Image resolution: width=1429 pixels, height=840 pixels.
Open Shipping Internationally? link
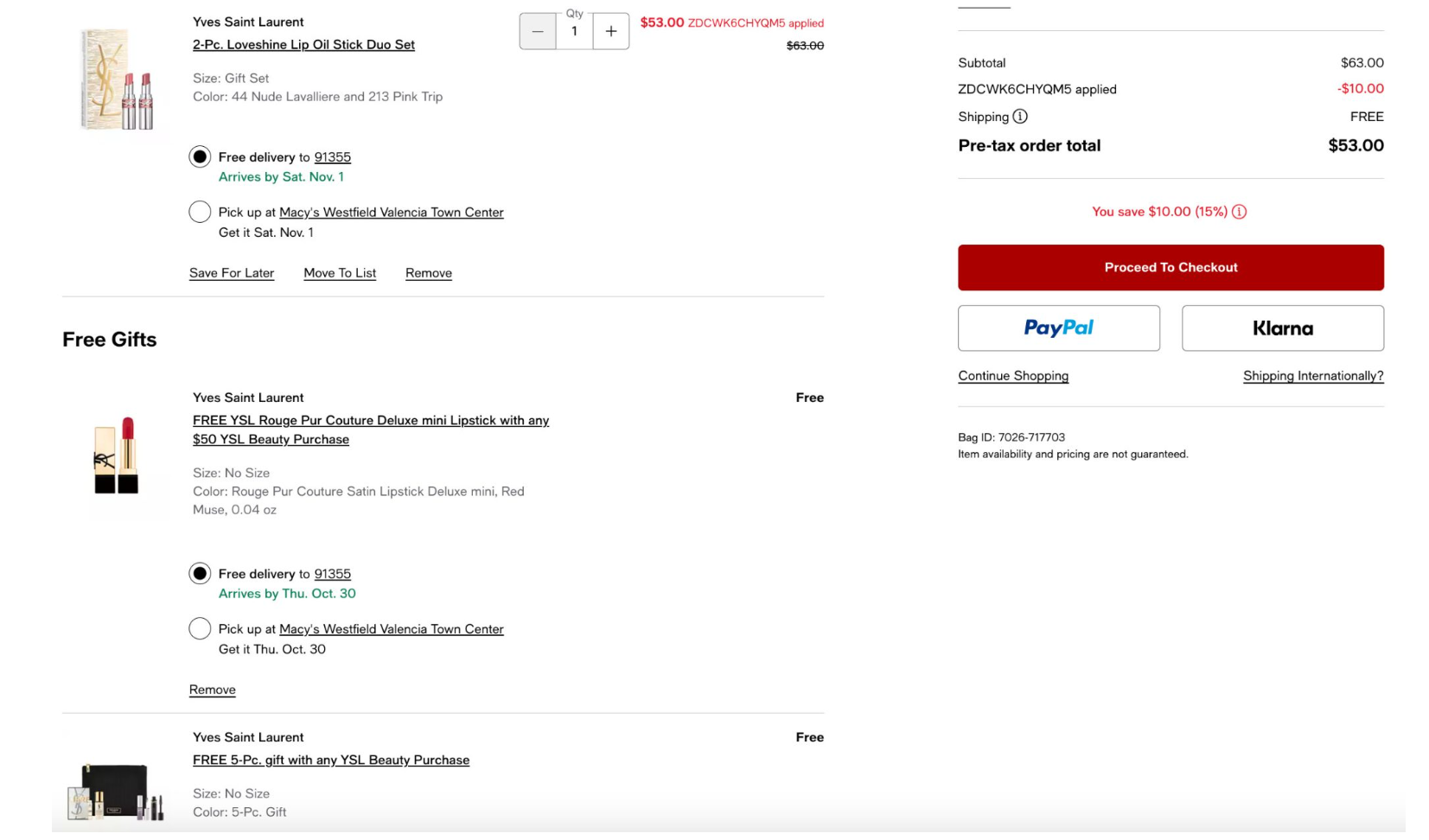click(1313, 376)
